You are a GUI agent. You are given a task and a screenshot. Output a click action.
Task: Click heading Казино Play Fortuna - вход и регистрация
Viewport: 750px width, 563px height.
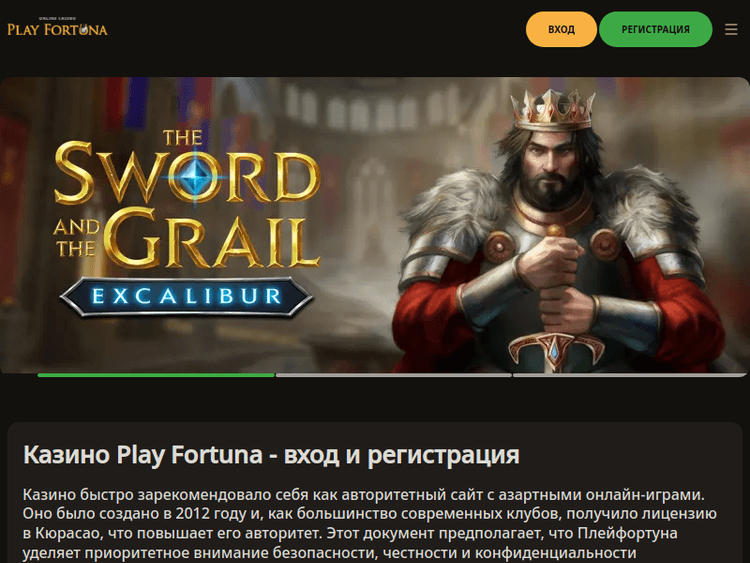(271, 454)
